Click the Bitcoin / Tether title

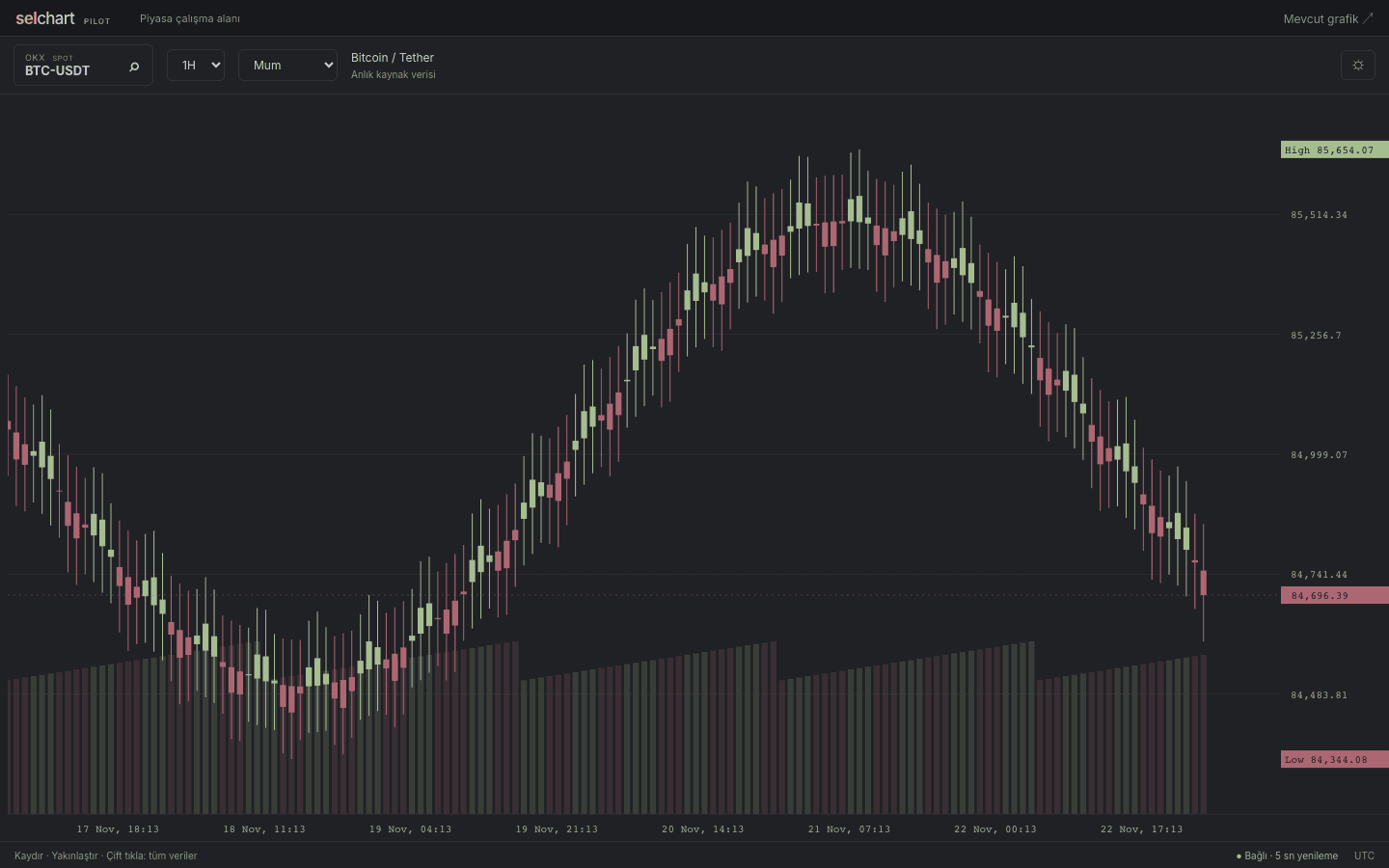point(393,58)
